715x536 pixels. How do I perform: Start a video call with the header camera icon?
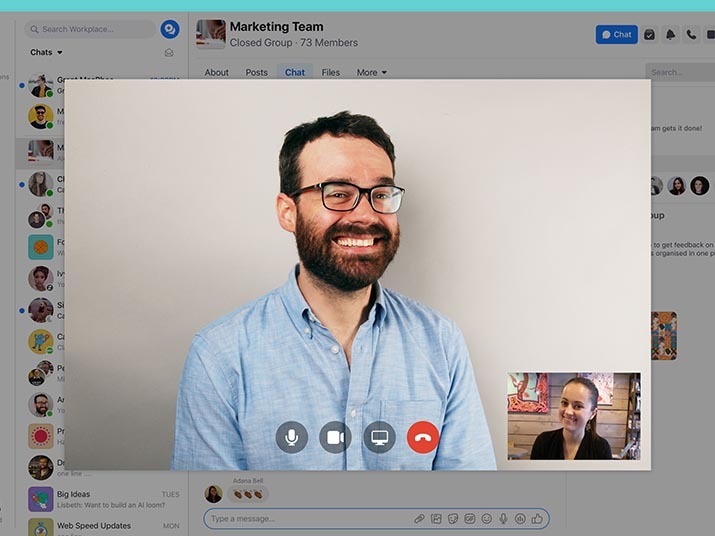[x=710, y=35]
